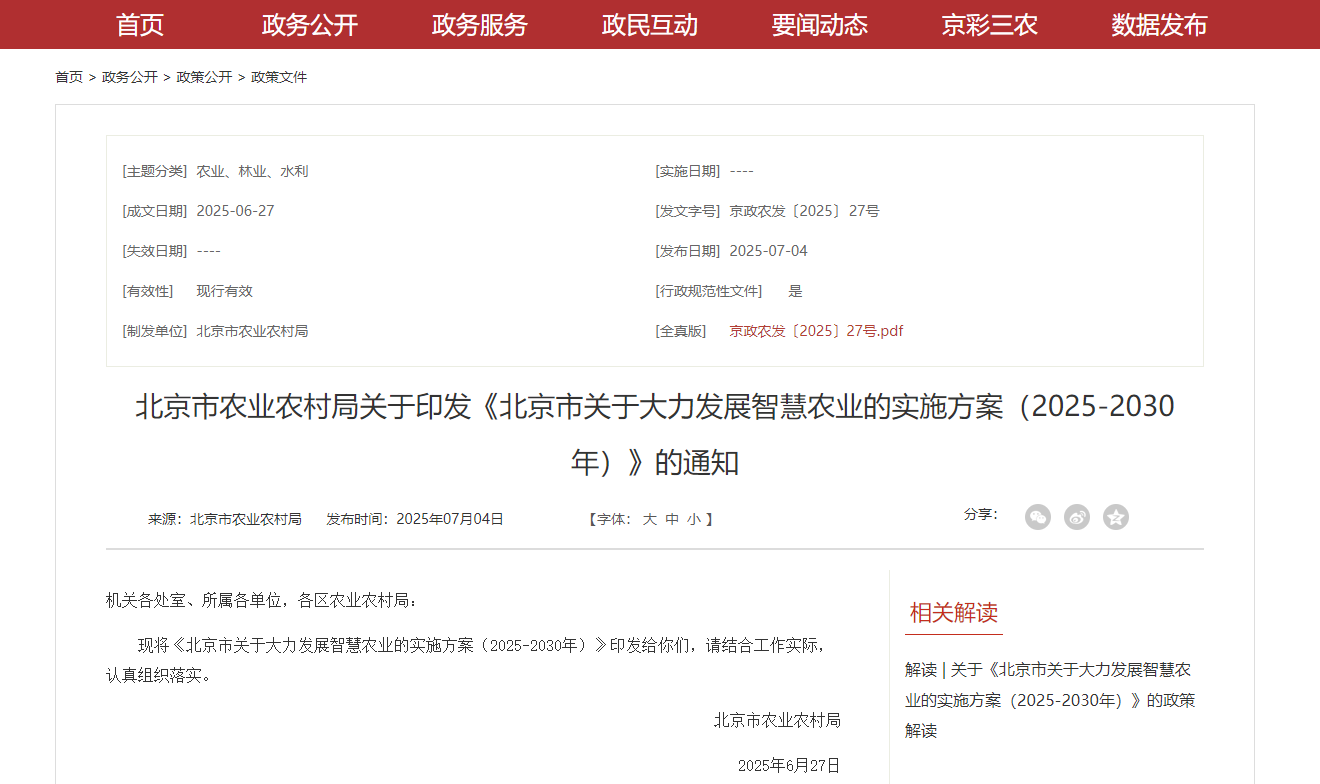This screenshot has width=1320, height=784.
Task: Open 政策文件 breadcrumb link
Action: [279, 77]
